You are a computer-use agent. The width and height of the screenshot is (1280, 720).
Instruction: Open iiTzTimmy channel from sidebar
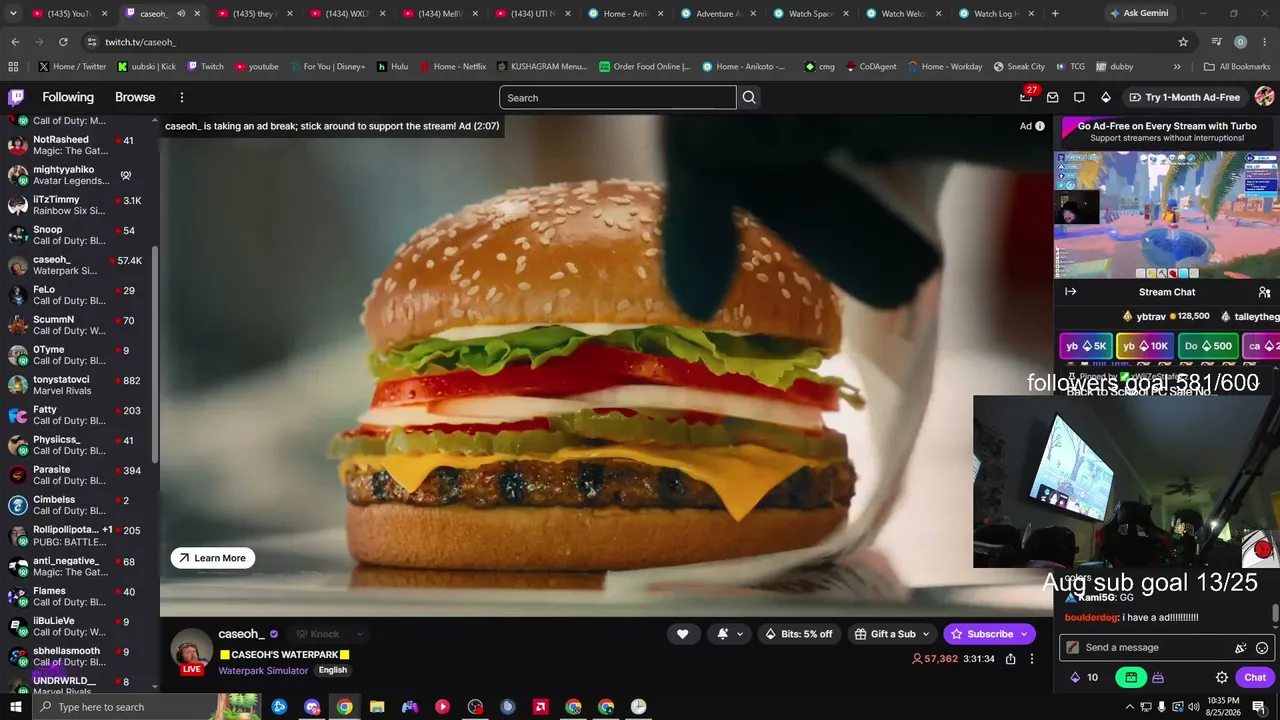[80, 205]
